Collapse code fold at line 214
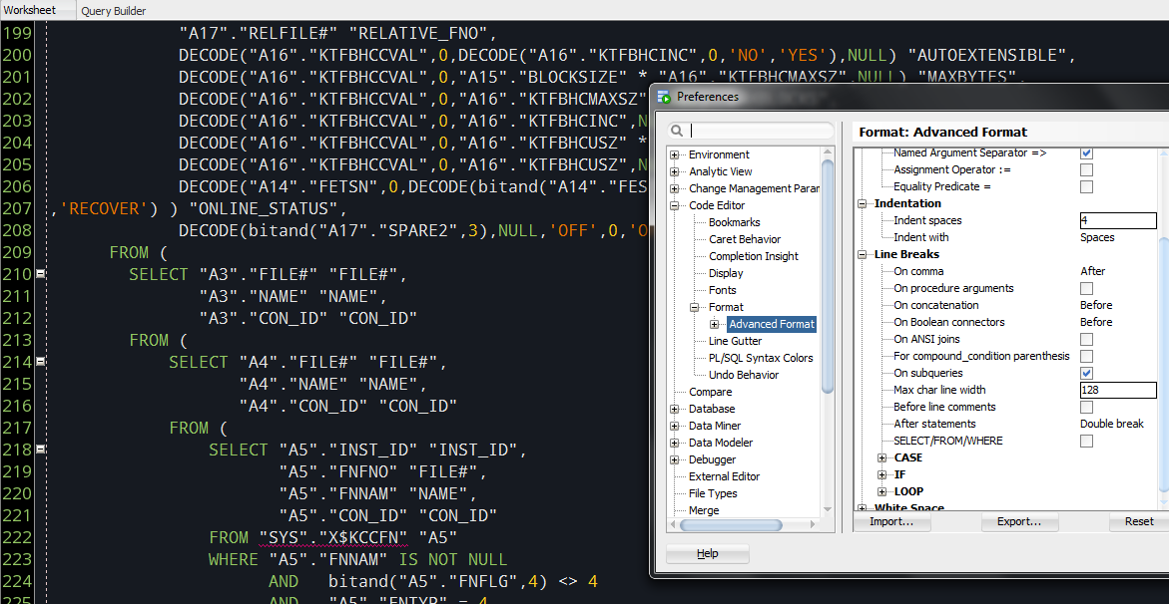The width and height of the screenshot is (1169, 604). [x=40, y=362]
